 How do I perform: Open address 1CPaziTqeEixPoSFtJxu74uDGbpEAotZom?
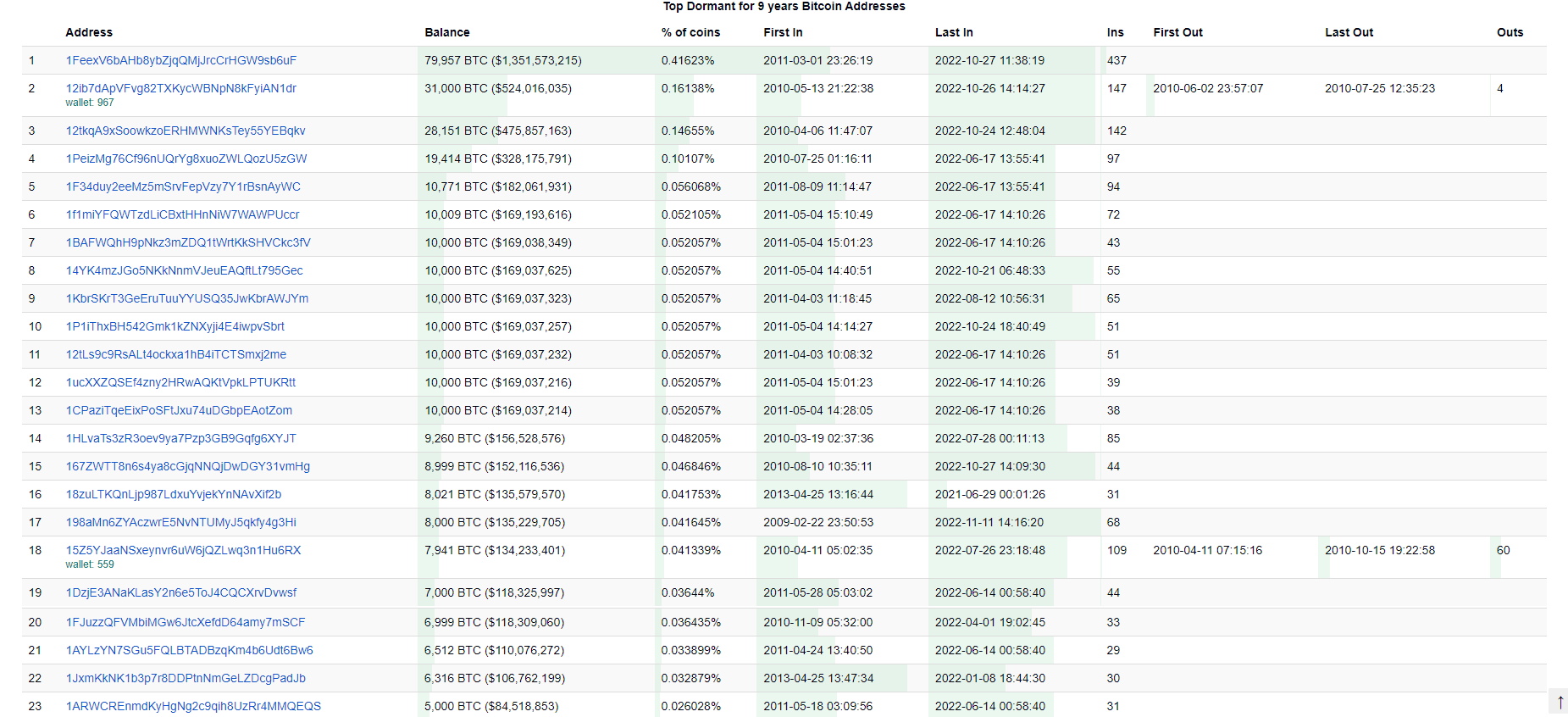(179, 410)
